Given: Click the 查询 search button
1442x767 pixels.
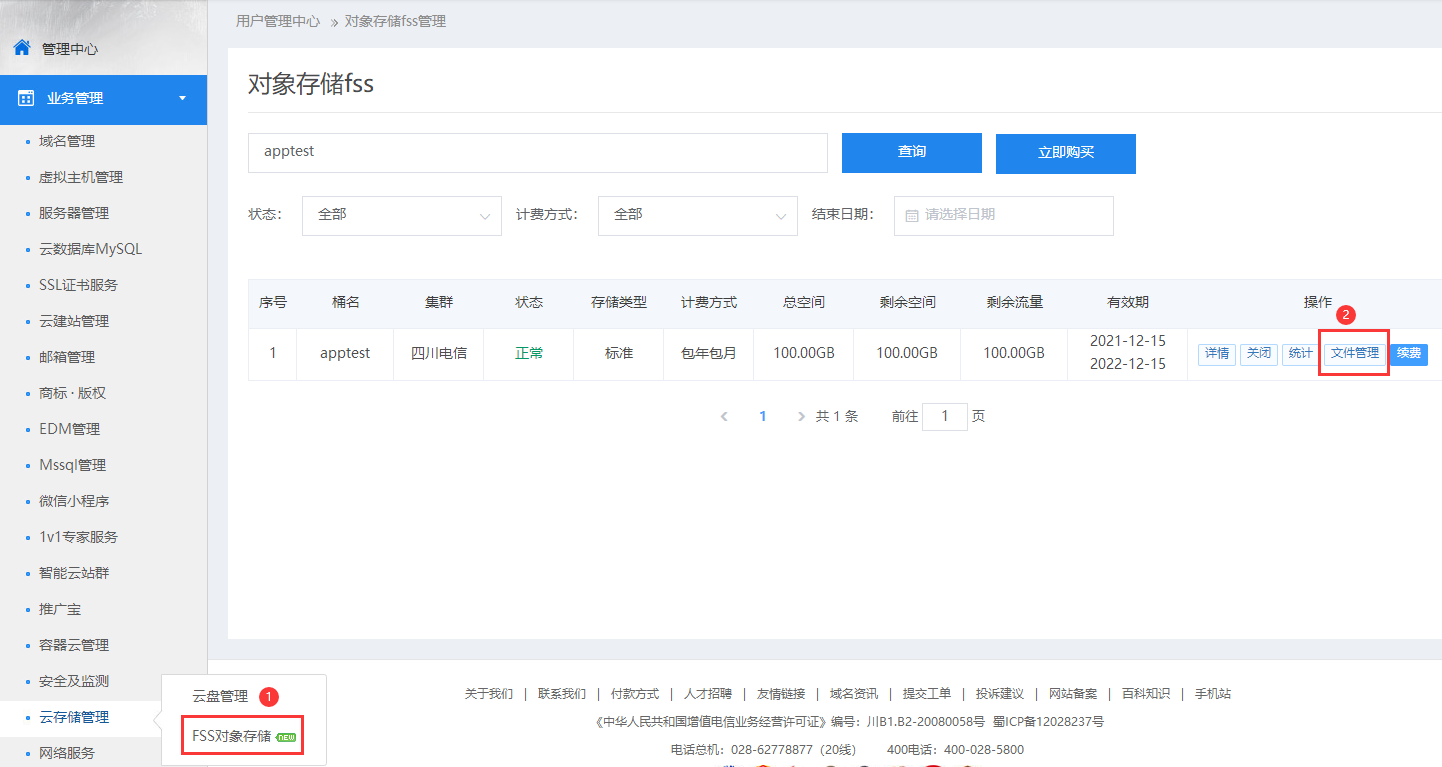Looking at the screenshot, I should [x=911, y=152].
